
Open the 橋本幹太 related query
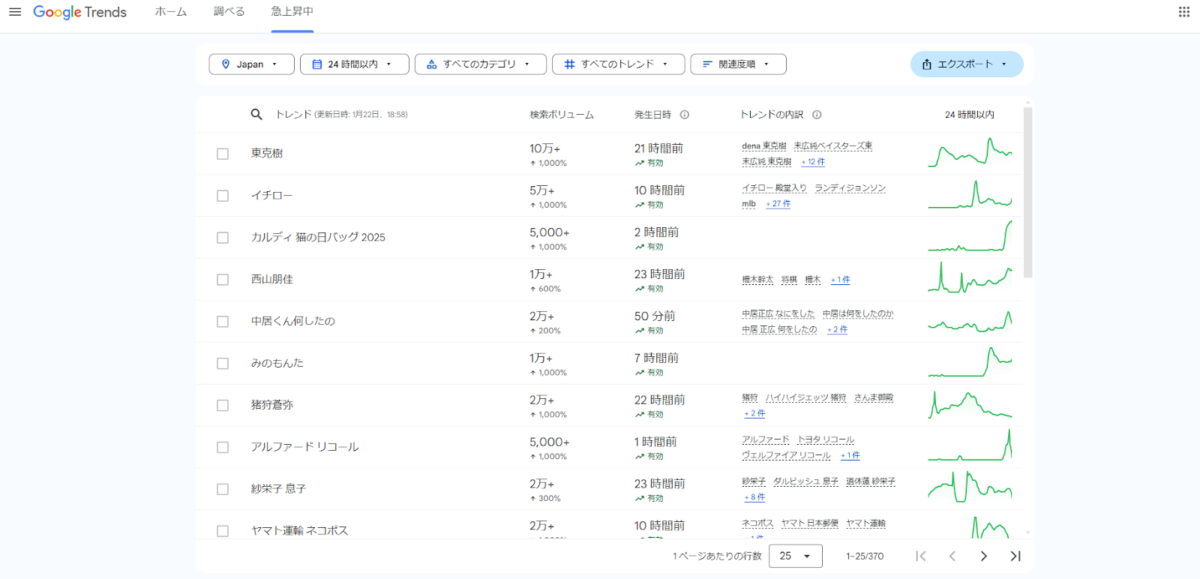coord(759,280)
